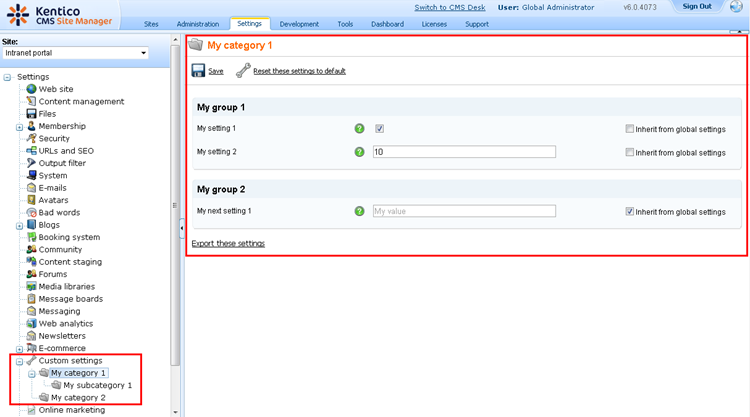The width and height of the screenshot is (750, 417).
Task: Click the Sign Out button
Action: coord(697,7)
